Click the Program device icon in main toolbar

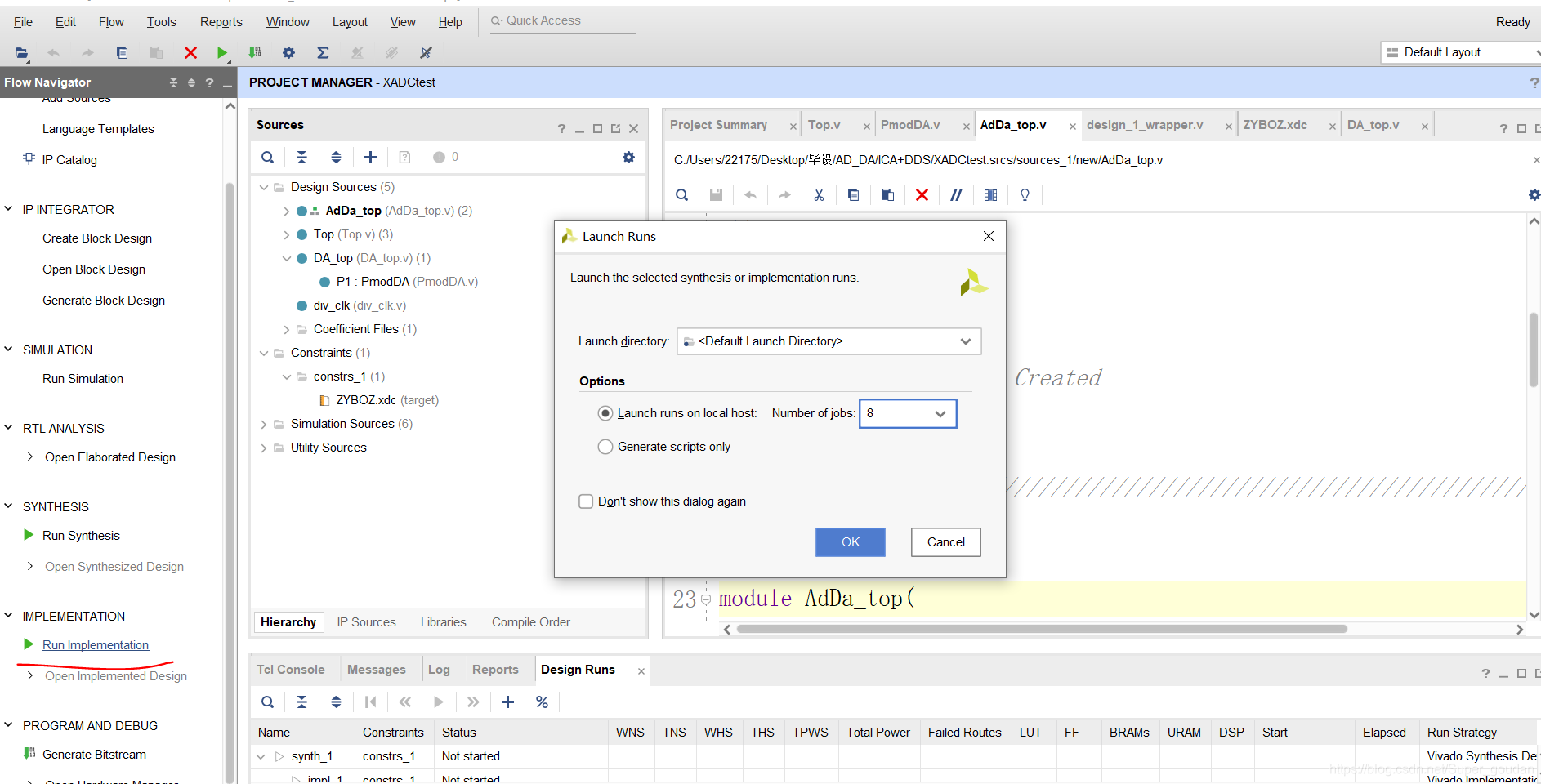(255, 53)
